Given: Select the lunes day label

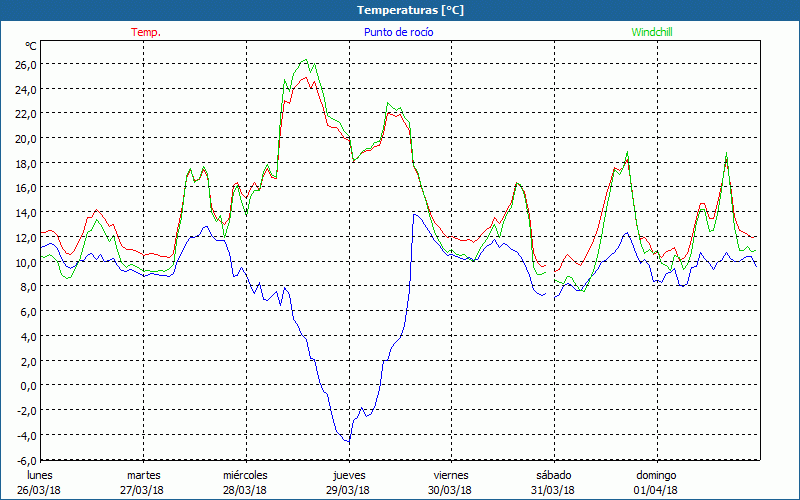Looking at the screenshot, I should tap(40, 475).
